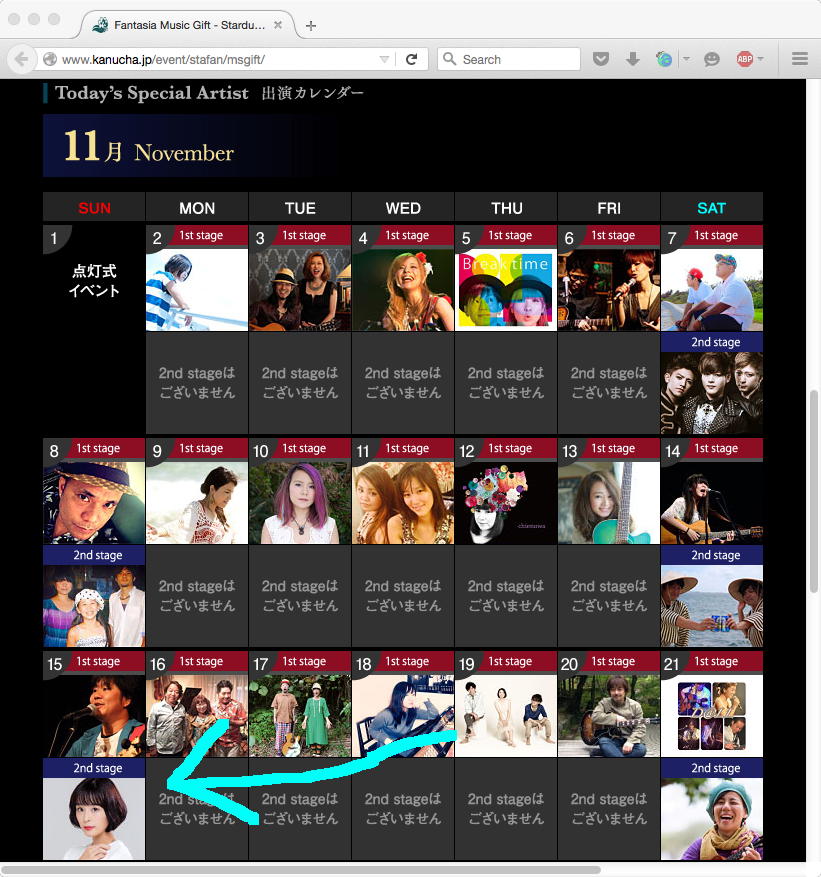Click the SAT column header
821x877 pixels.
click(x=711, y=208)
